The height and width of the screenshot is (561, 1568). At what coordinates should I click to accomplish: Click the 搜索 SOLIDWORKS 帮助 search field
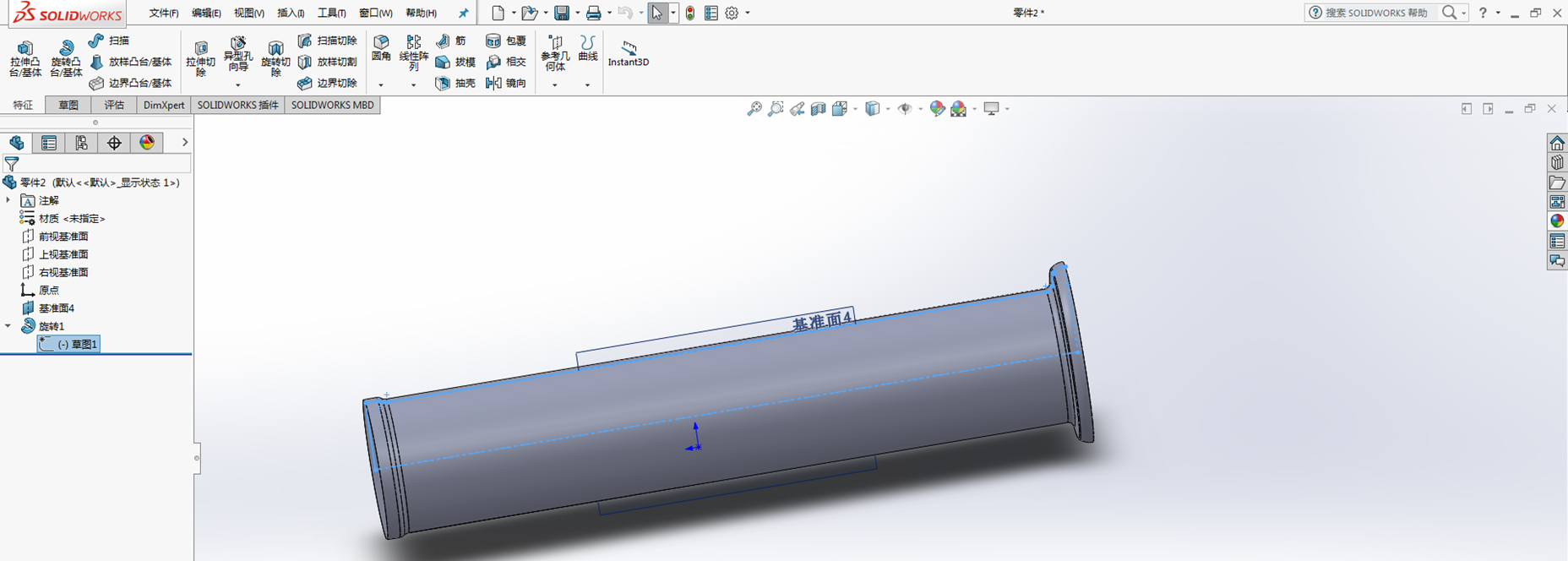click(1375, 13)
